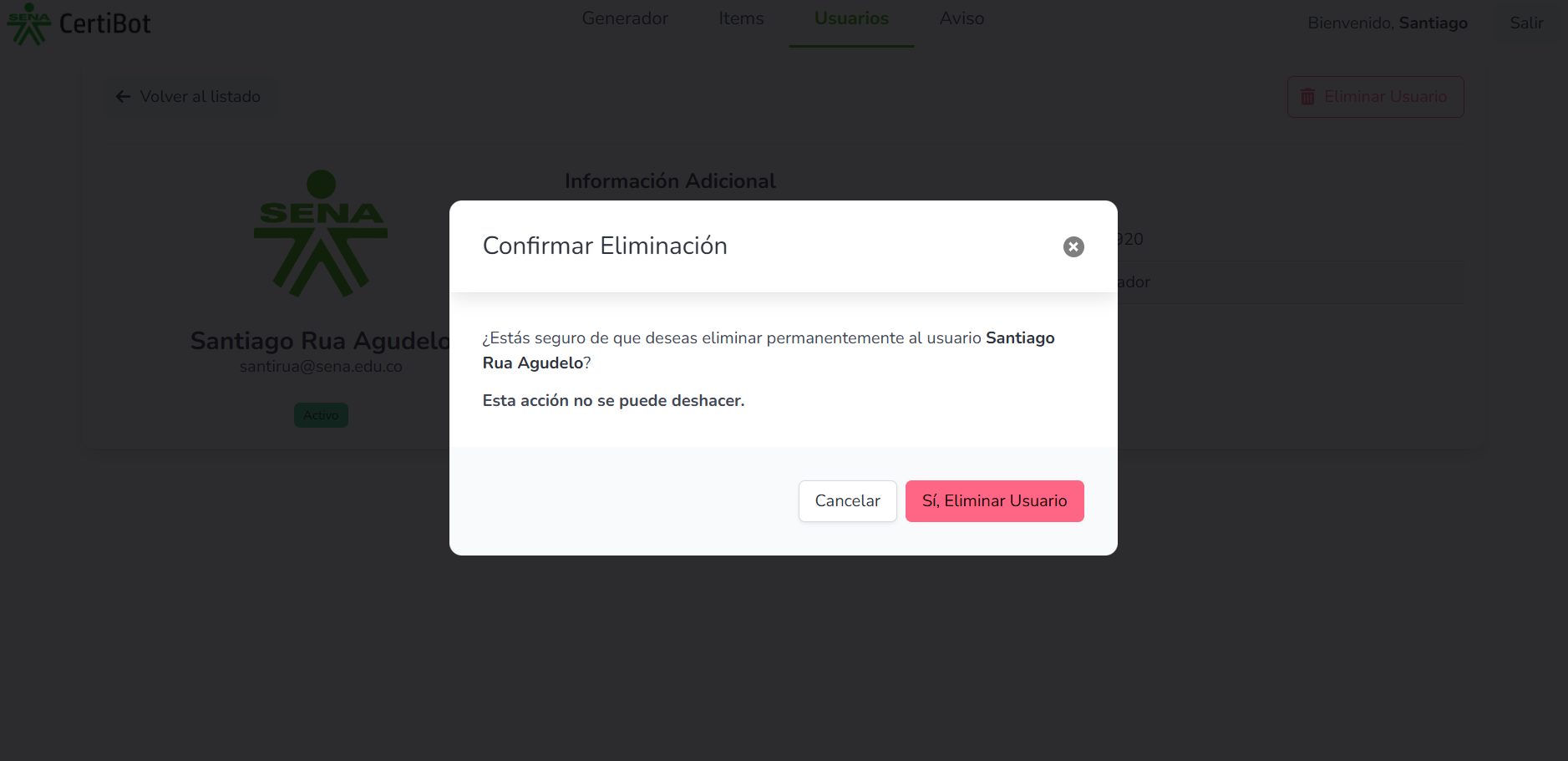The image size is (1568, 761).
Task: Click the CertiBot brand name
Action: coord(105,23)
